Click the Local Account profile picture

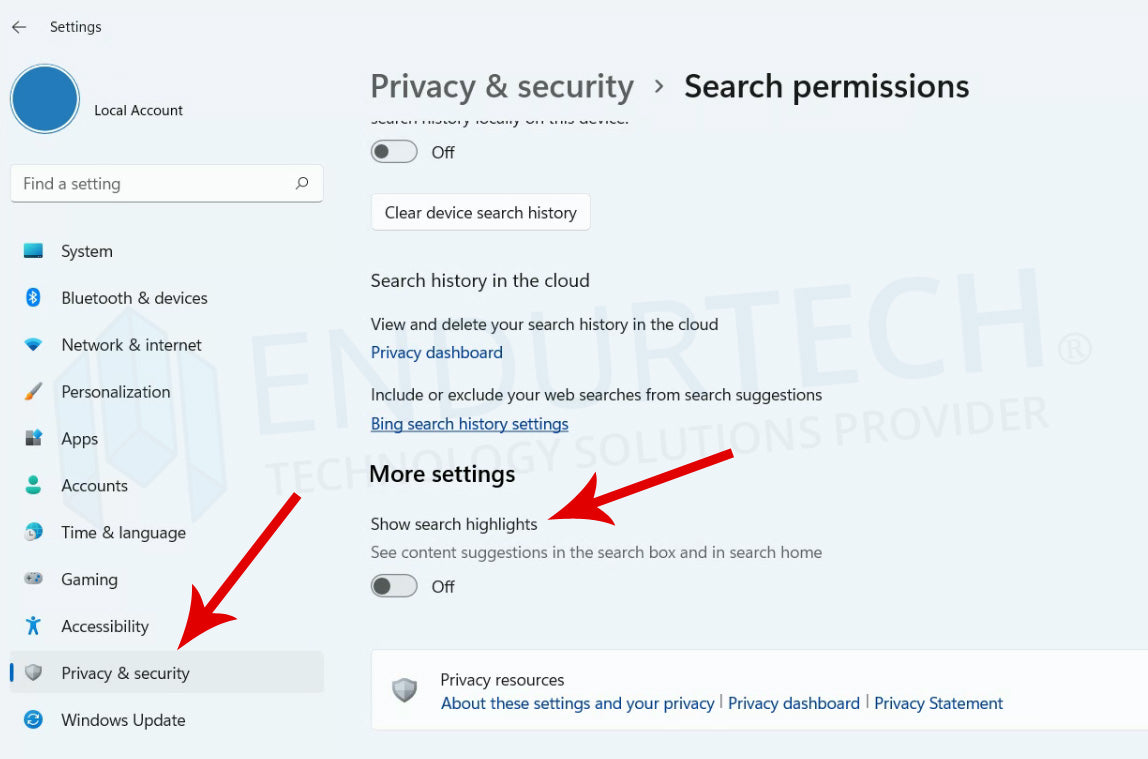(x=45, y=99)
